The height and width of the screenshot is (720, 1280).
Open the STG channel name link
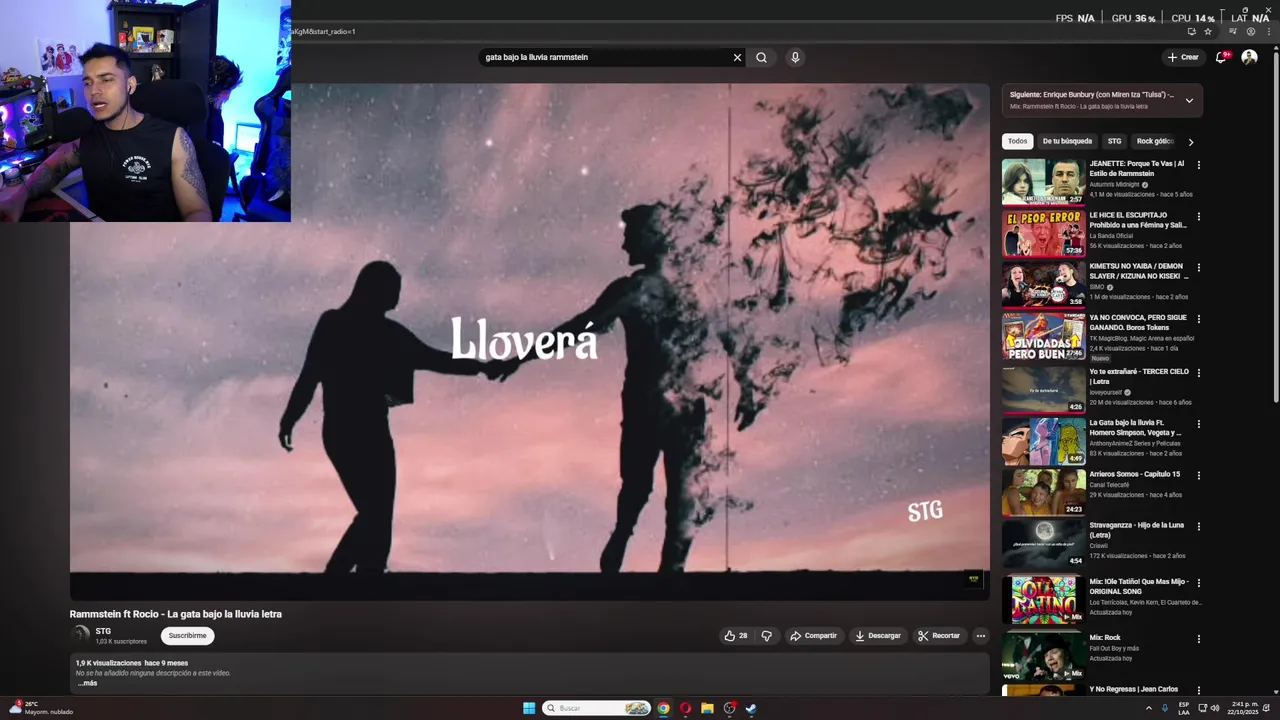(x=103, y=631)
